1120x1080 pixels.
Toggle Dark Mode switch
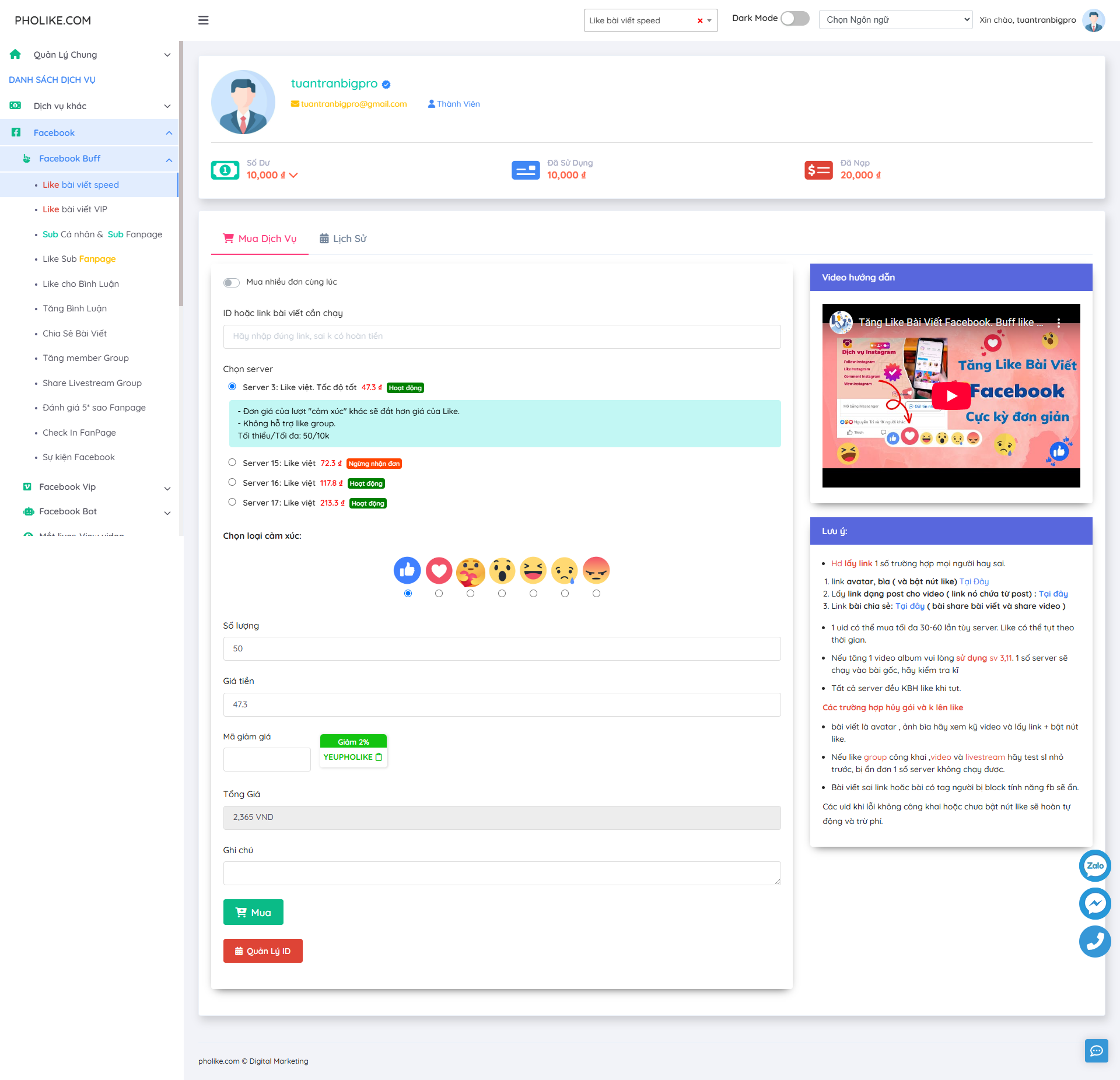coord(794,19)
